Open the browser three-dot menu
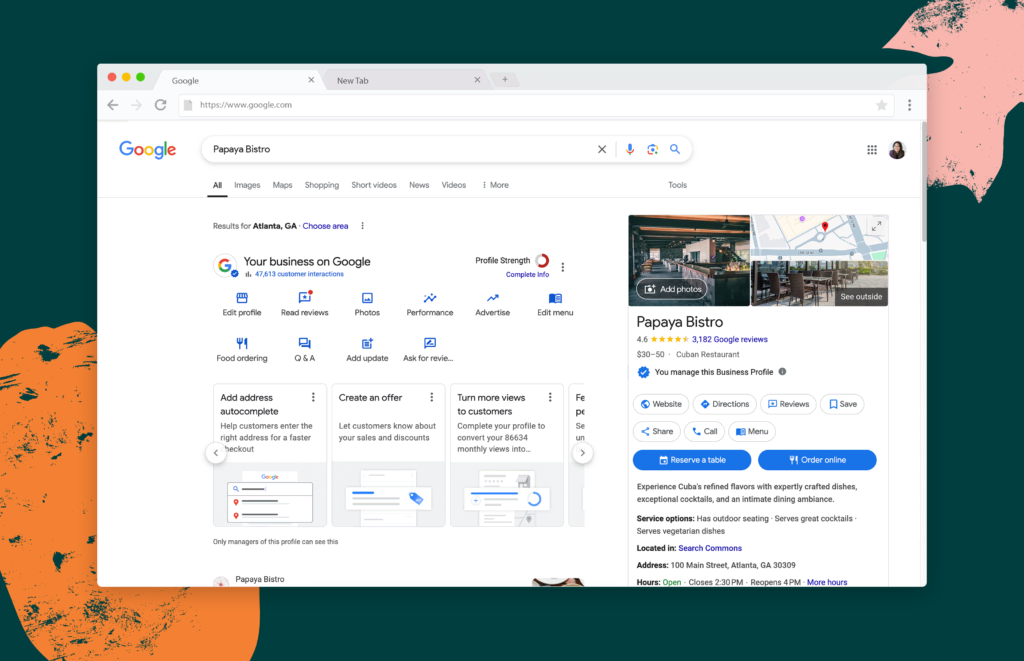 tap(909, 105)
